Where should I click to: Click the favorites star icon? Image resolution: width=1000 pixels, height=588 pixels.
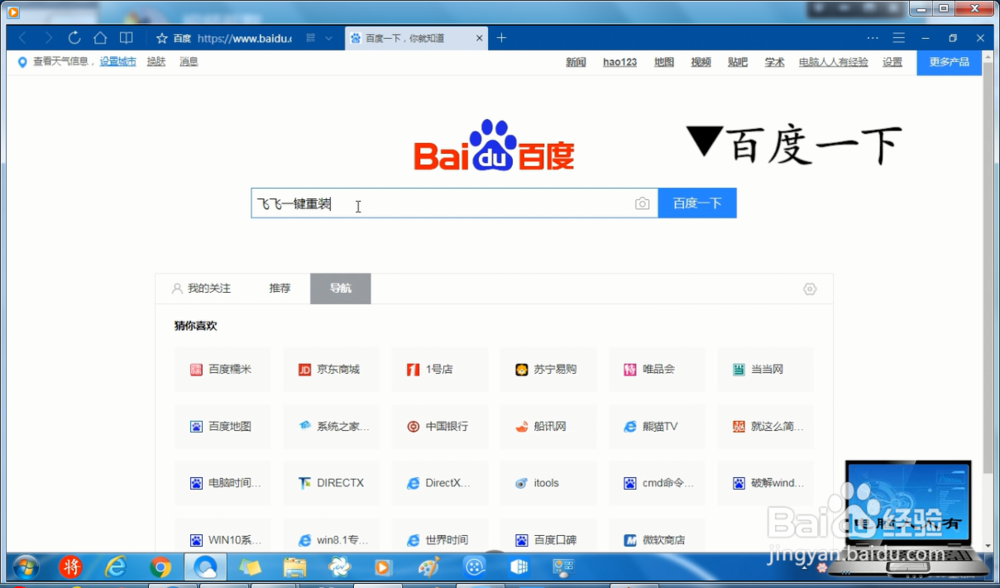(162, 38)
